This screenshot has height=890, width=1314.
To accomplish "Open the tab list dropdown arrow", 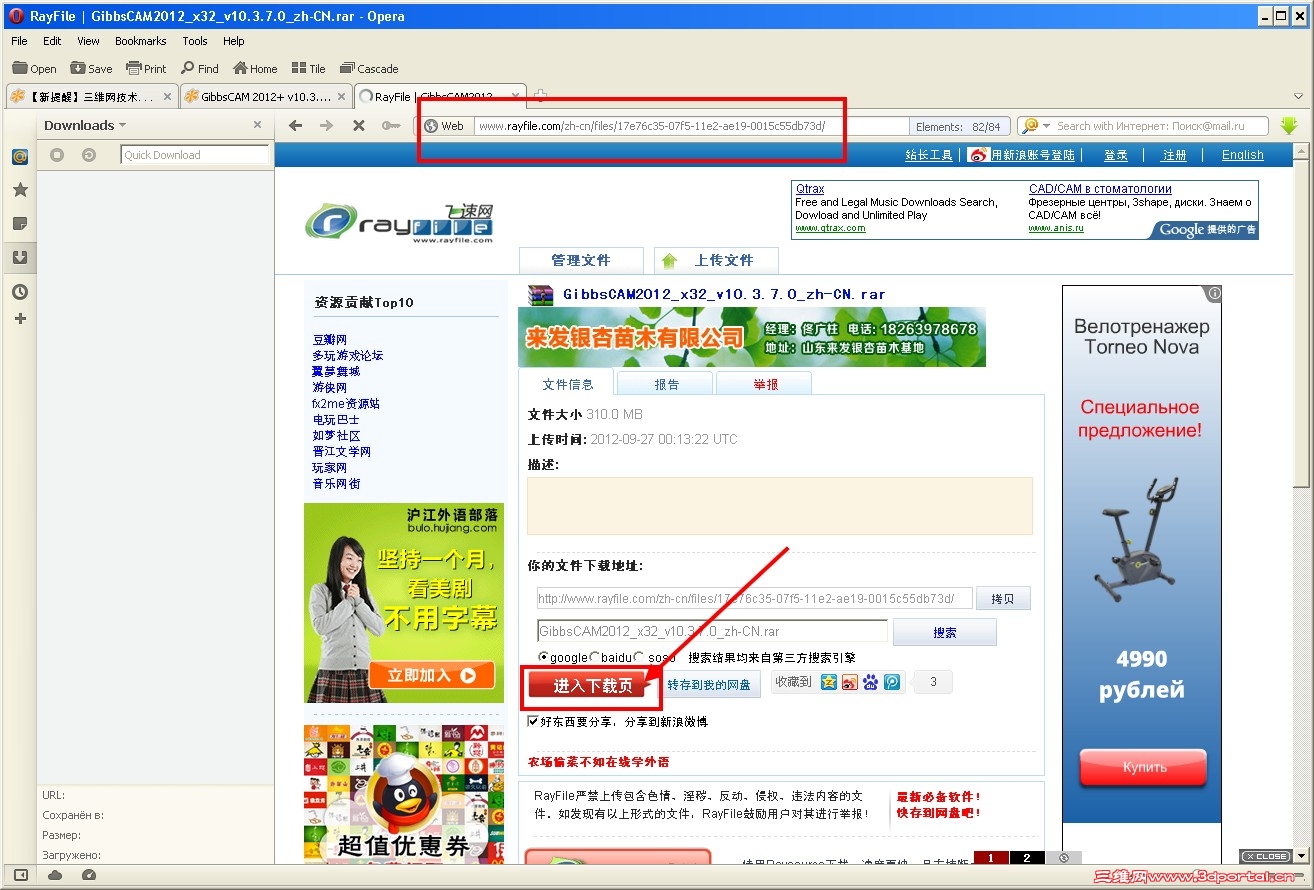I will (1298, 96).
